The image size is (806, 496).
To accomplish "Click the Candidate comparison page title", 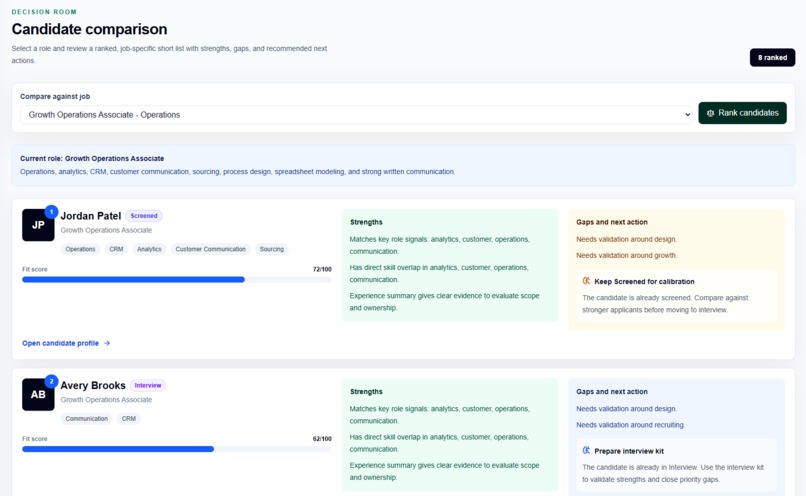I will pyautogui.click(x=89, y=29).
